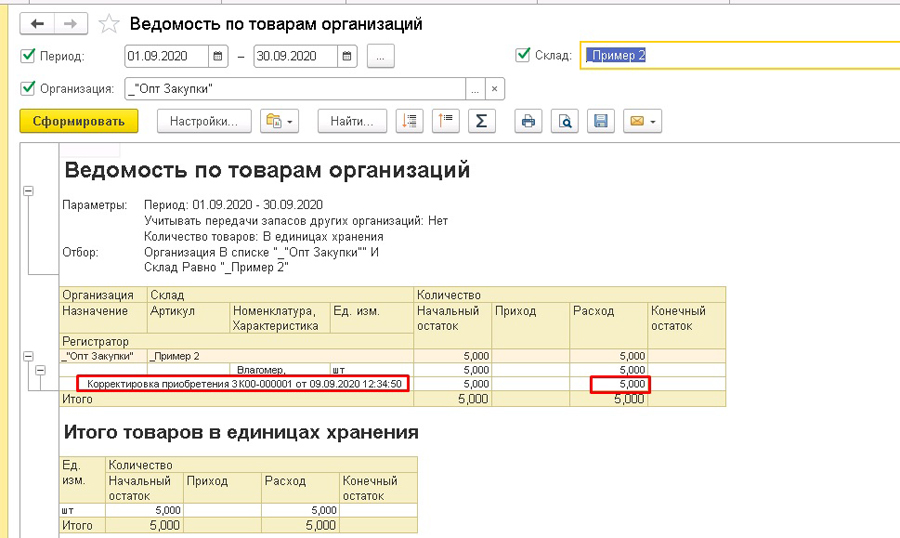The height and width of the screenshot is (538, 900).
Task: Disable the Склад filter checkbox
Action: [x=522, y=55]
